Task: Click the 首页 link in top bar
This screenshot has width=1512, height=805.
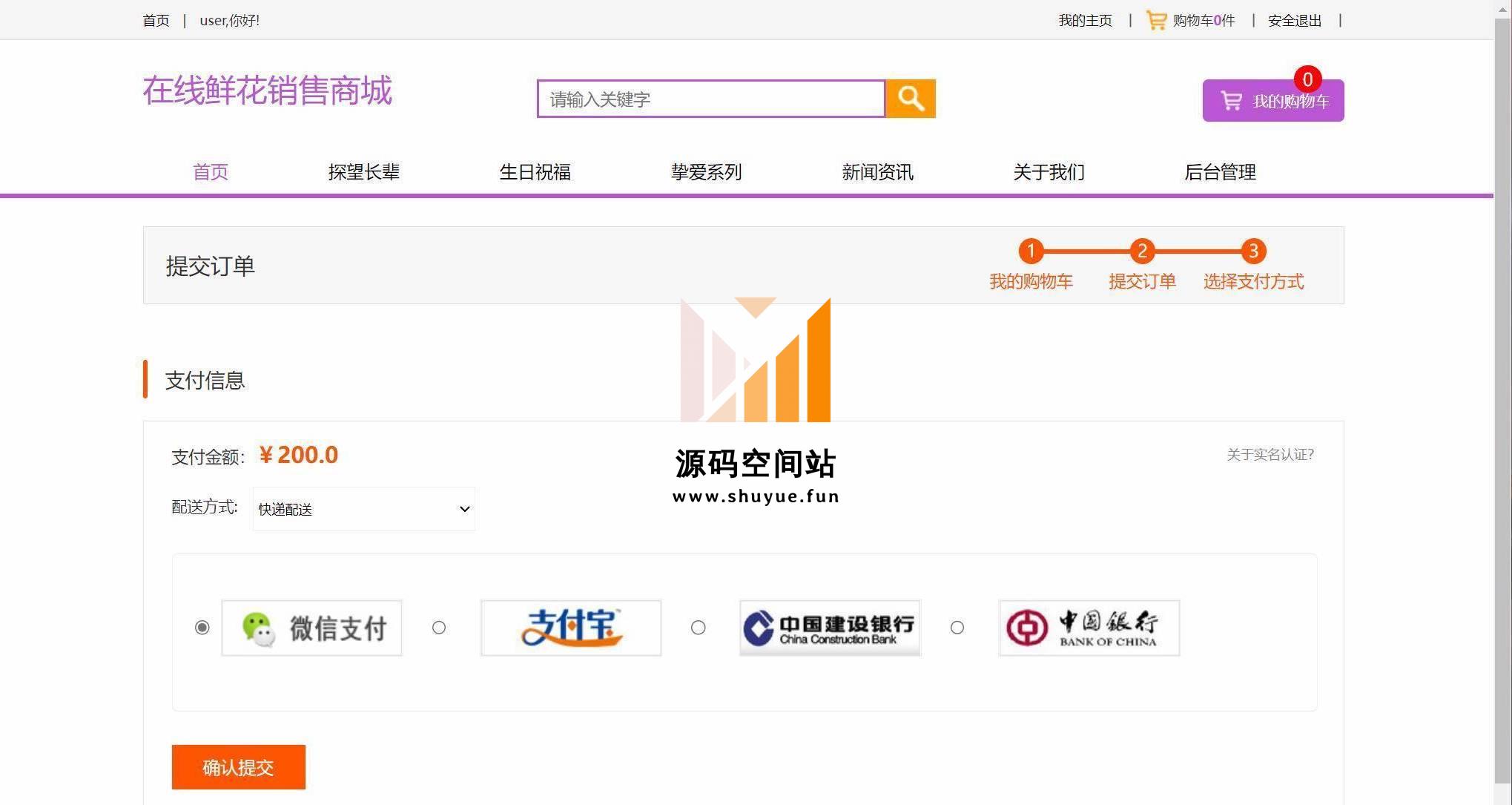Action: [156, 20]
